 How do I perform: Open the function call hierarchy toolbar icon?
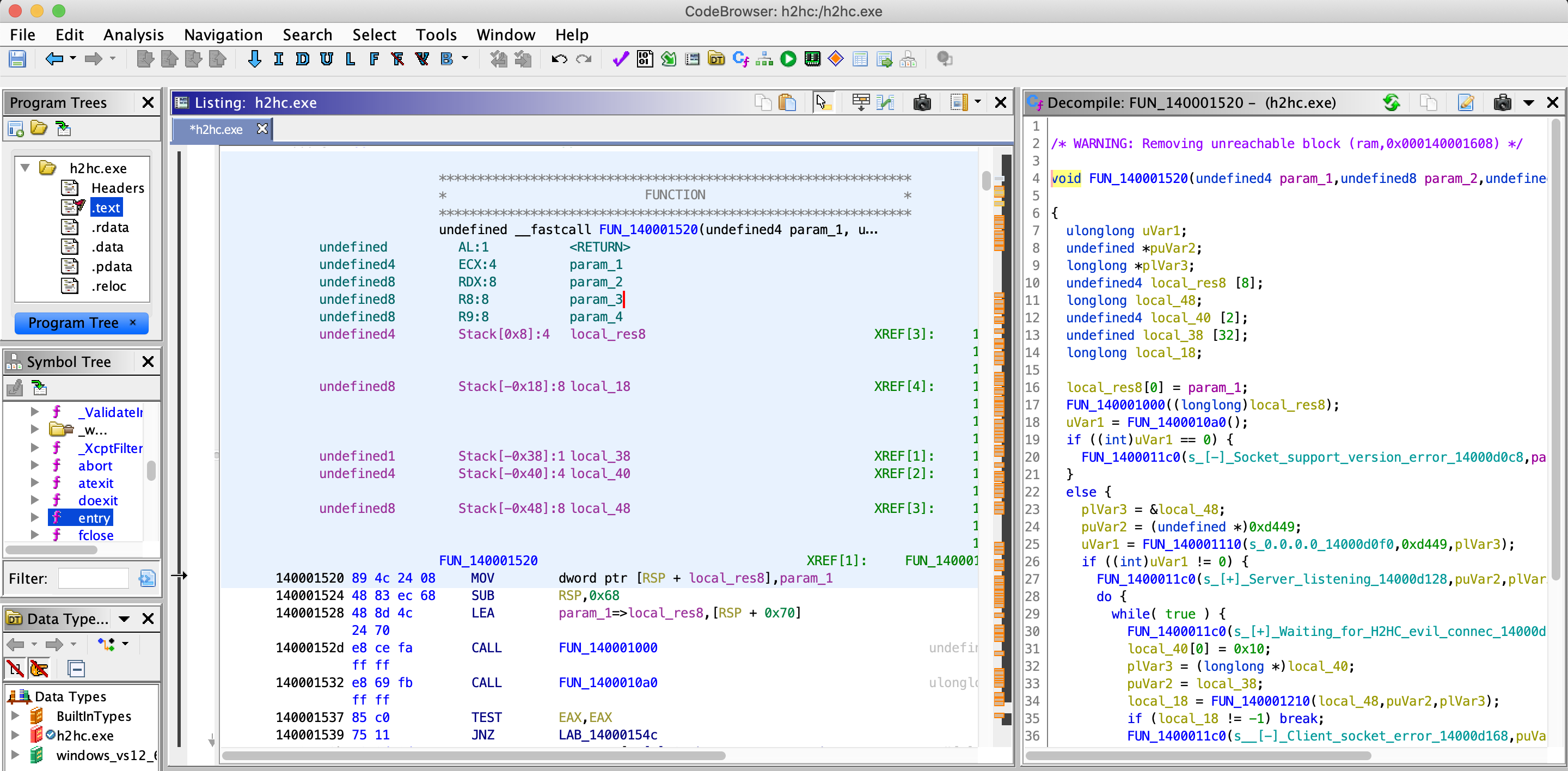click(x=764, y=59)
